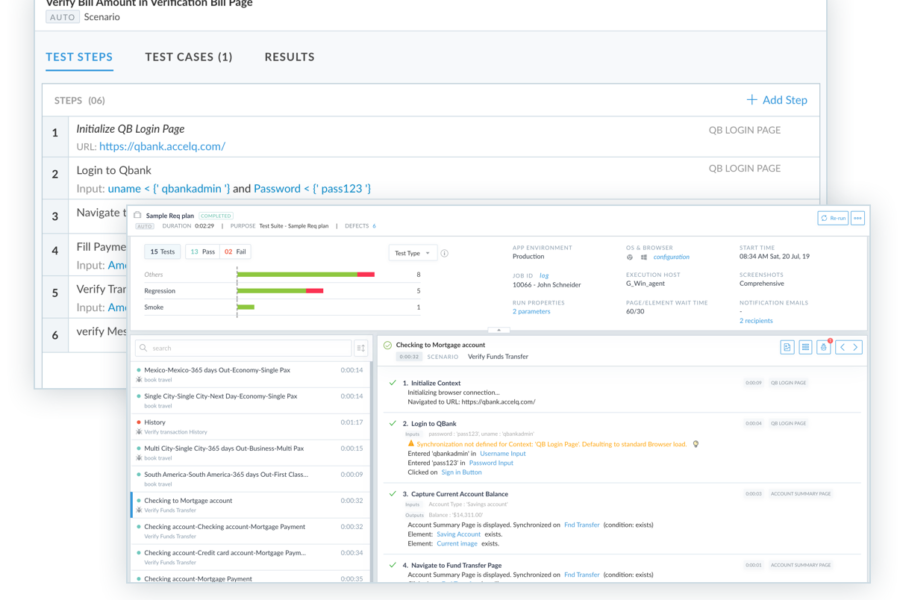Filter results by 02 Fail
The height and width of the screenshot is (600, 900).
point(234,253)
